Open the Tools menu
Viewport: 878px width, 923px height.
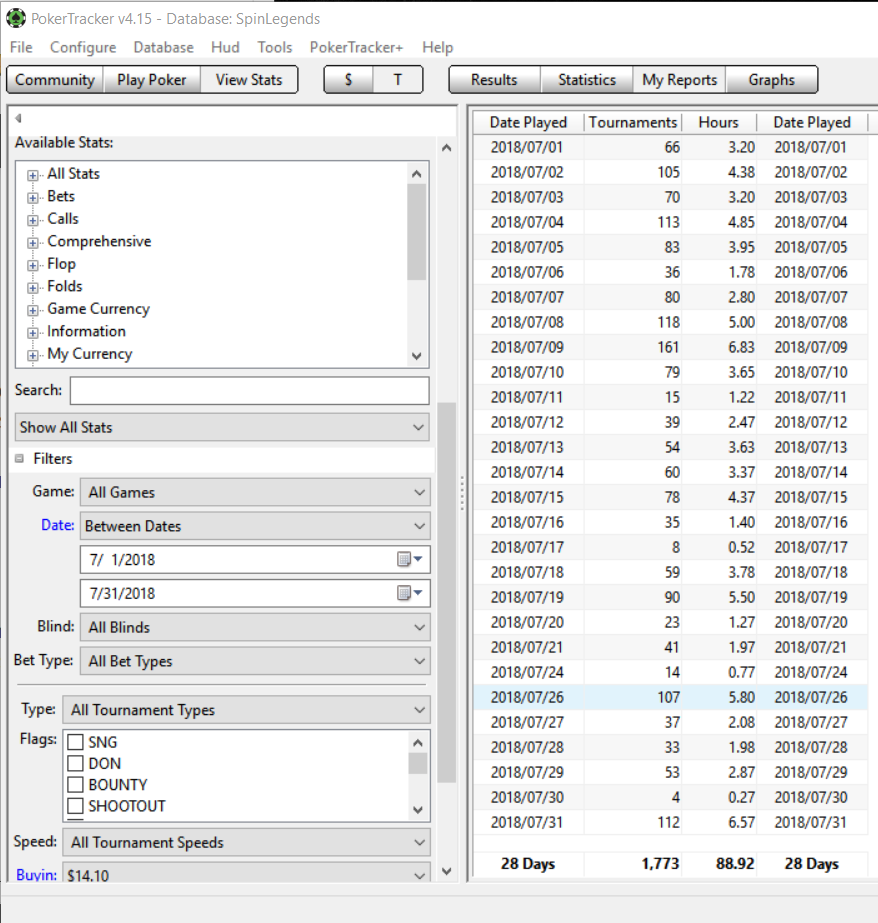click(x=275, y=47)
